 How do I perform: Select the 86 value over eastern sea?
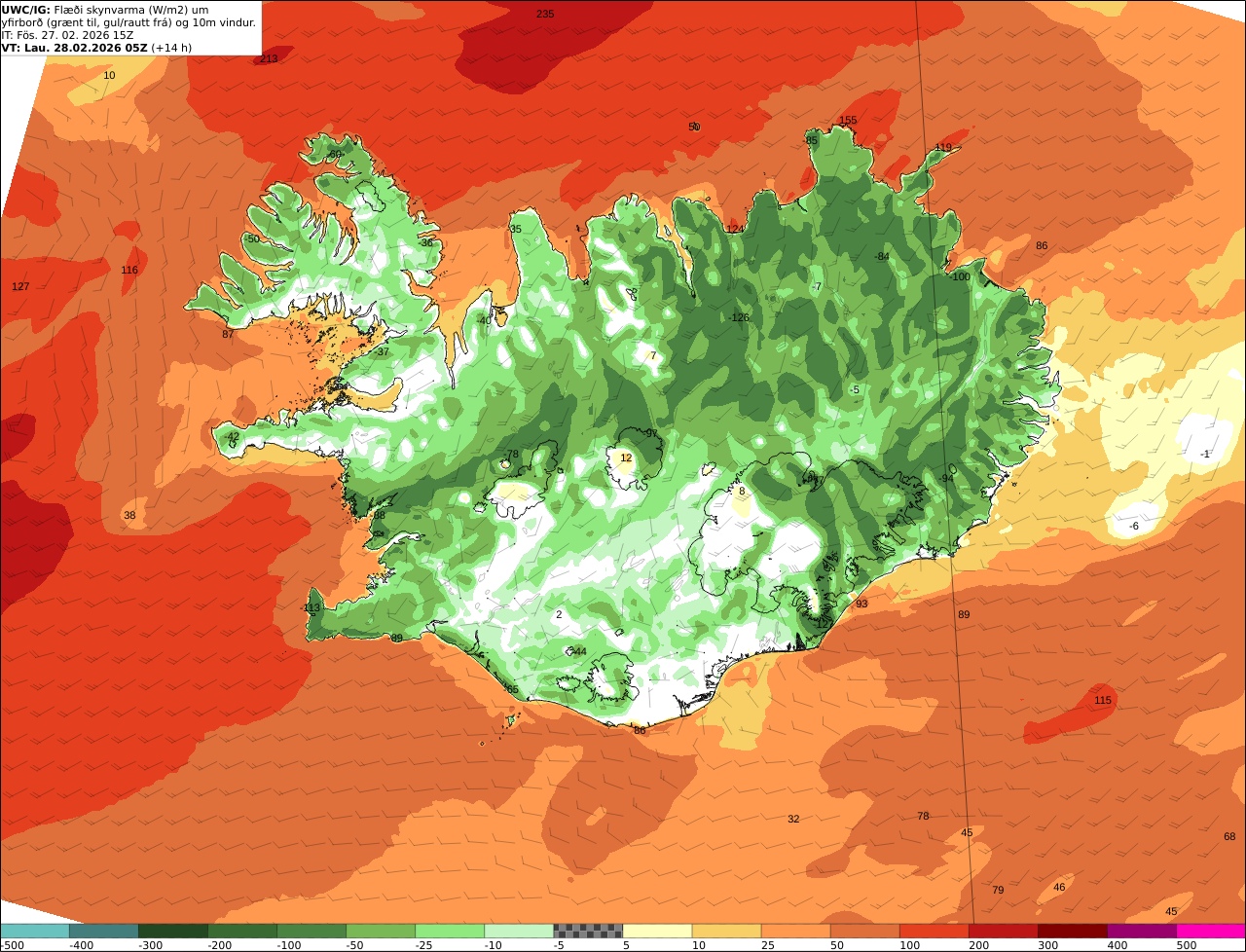(x=1042, y=245)
